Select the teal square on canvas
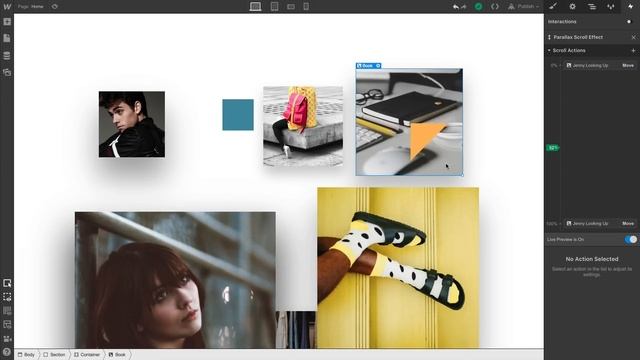This screenshot has height=360, width=640. pos(238,115)
